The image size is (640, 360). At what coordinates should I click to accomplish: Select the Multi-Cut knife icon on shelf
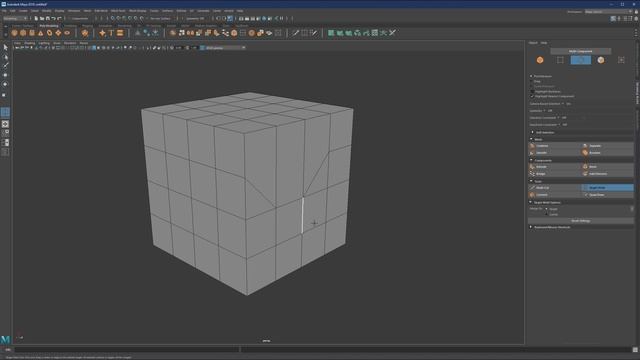click(296, 33)
